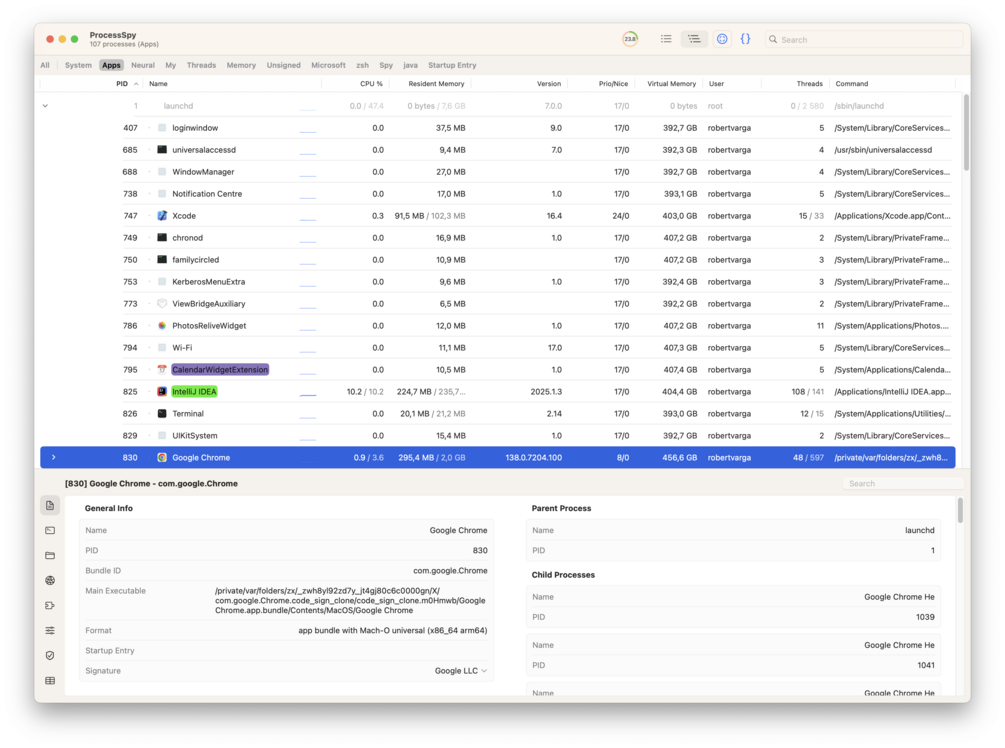
Task: Open the terminal-style sidebar icon
Action: pyautogui.click(x=50, y=531)
